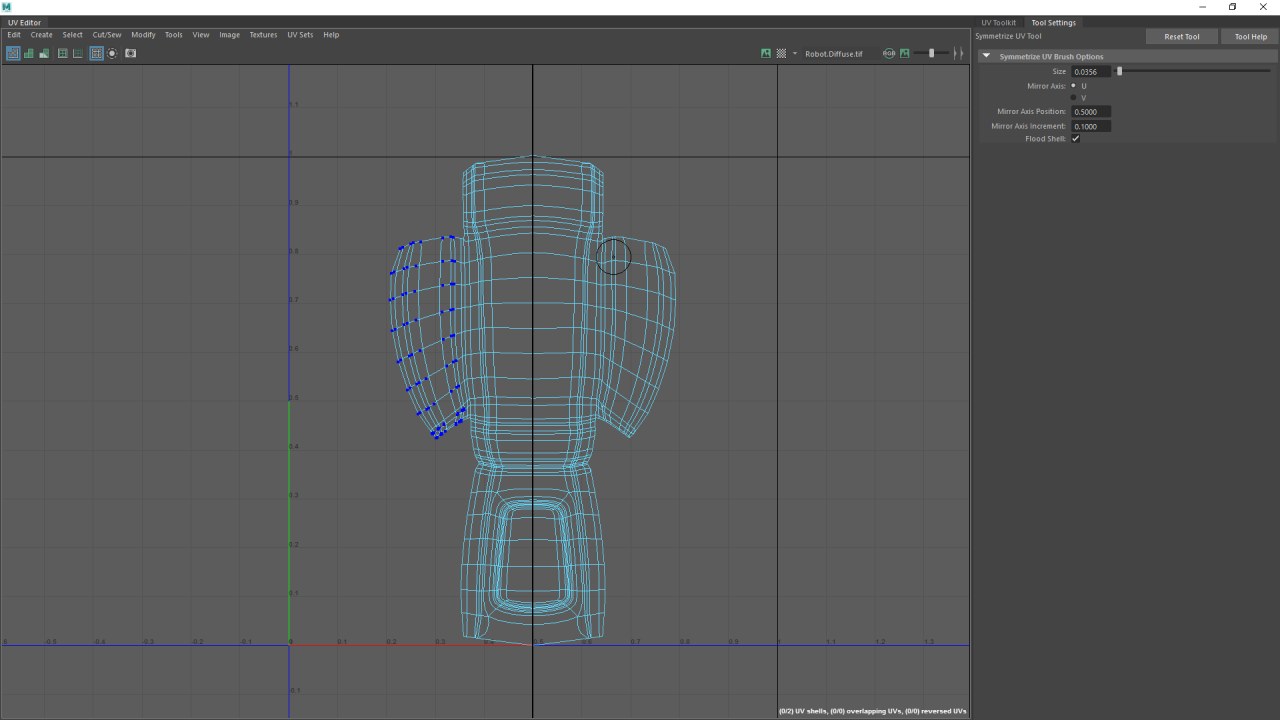Switch to the UV Toolkit tab

click(998, 22)
